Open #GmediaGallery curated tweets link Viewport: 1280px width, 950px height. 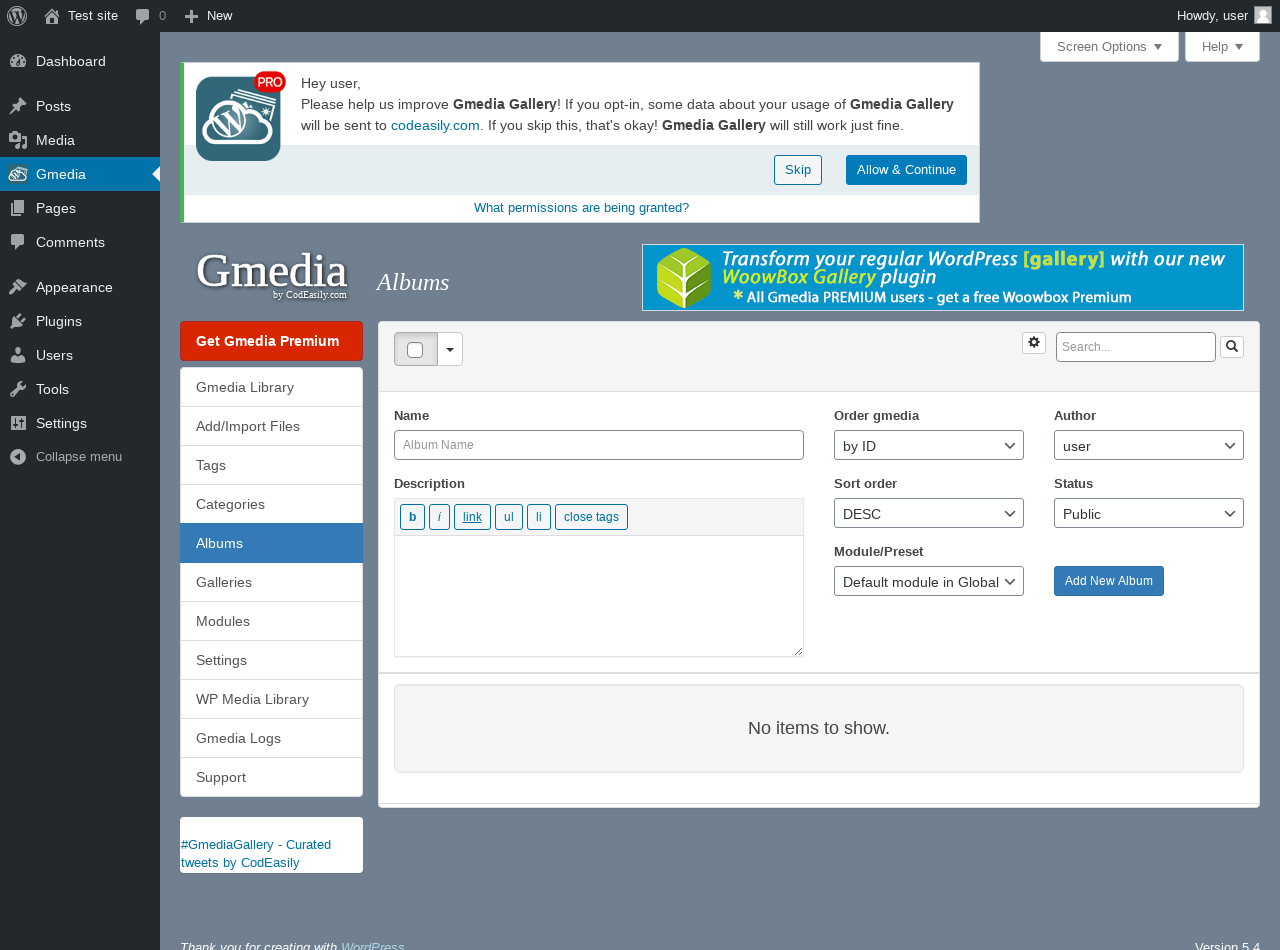pos(256,853)
